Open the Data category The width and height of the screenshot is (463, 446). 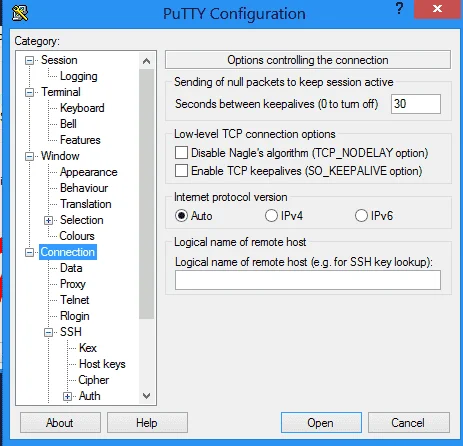(71, 268)
